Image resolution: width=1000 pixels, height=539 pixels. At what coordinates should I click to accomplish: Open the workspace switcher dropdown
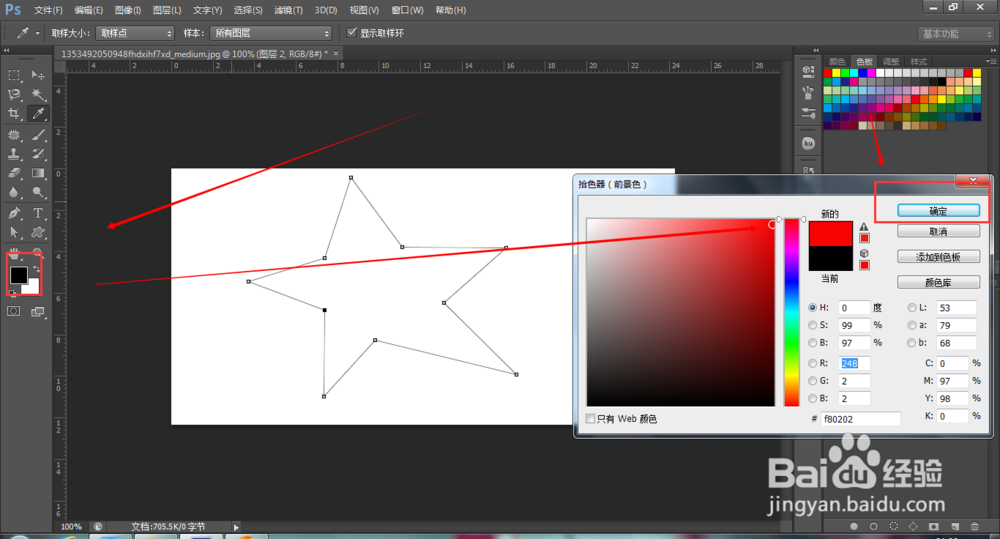coord(956,34)
